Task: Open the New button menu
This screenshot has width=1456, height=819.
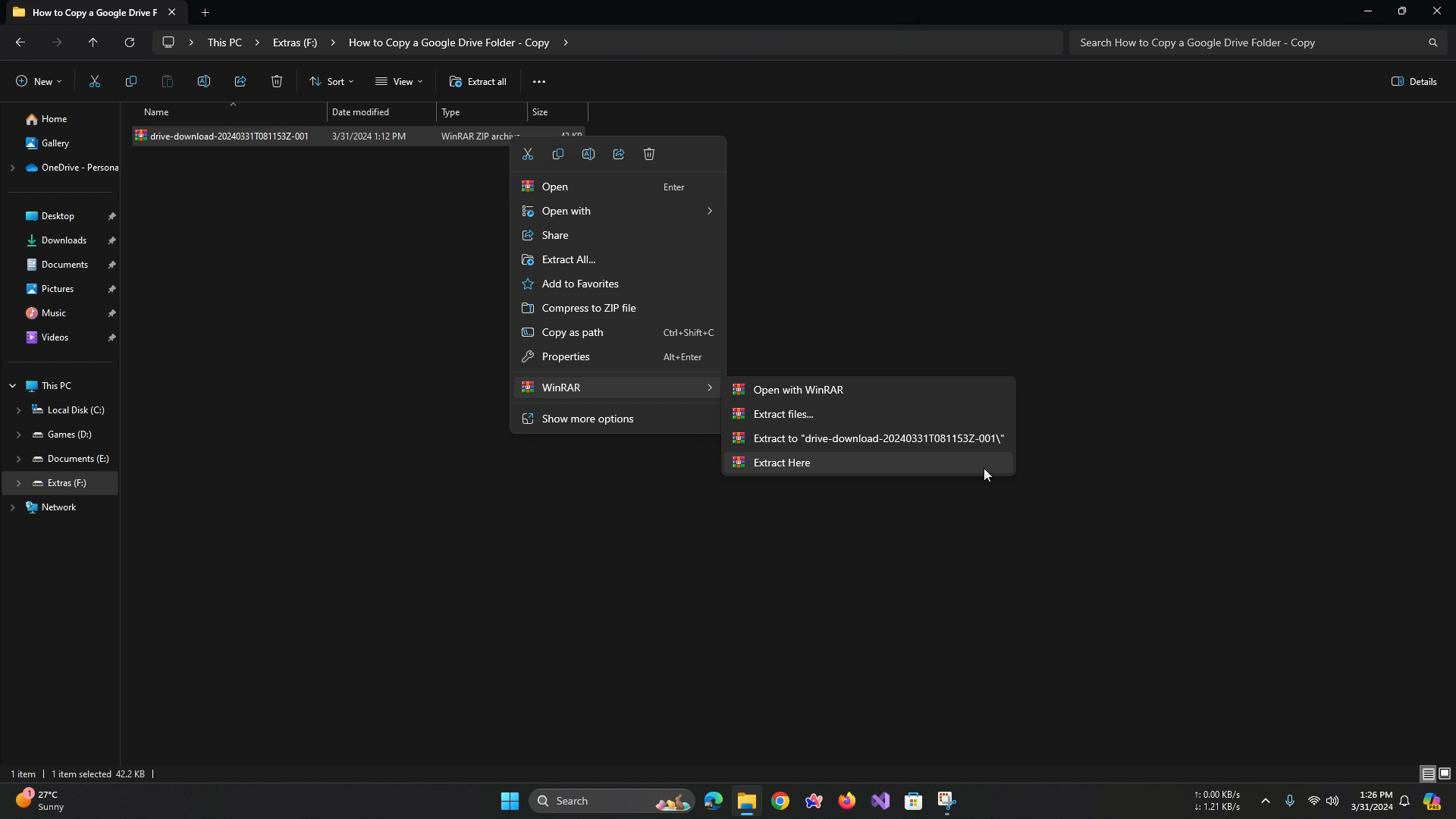Action: (39, 82)
